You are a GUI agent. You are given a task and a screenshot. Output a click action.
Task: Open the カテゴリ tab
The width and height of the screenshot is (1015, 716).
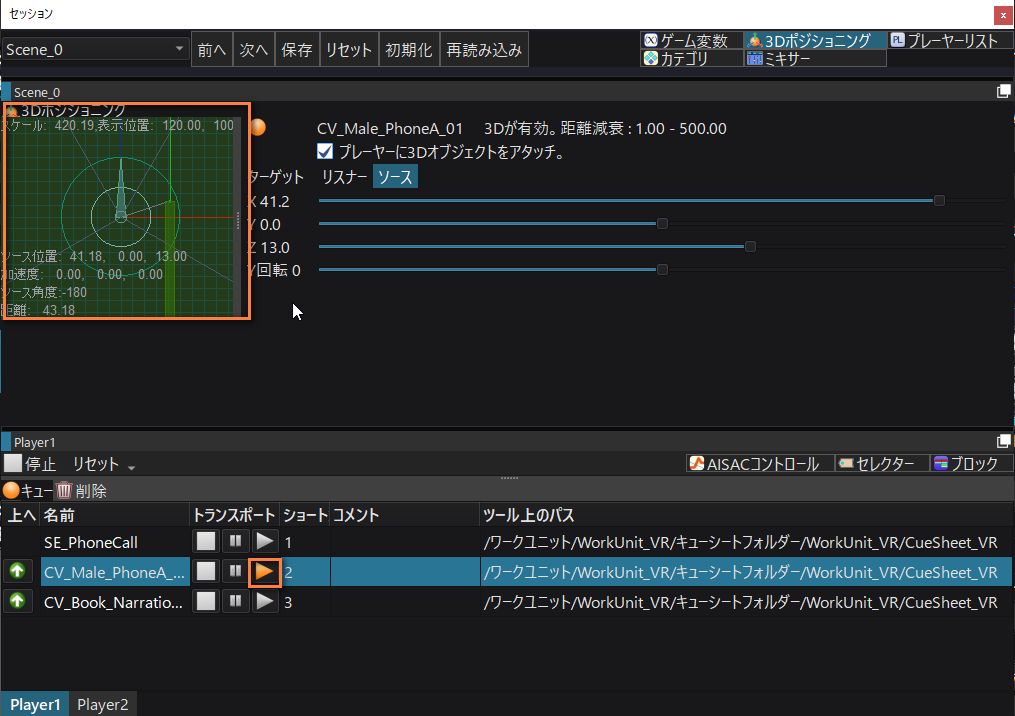pyautogui.click(x=691, y=58)
